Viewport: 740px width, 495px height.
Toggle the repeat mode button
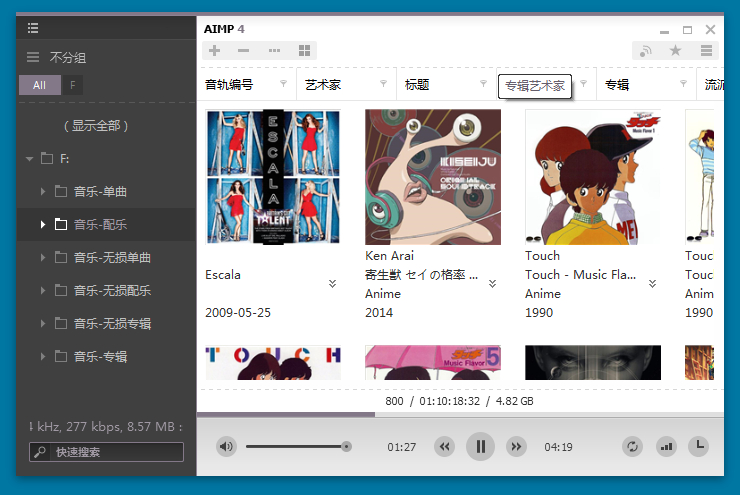coord(632,446)
